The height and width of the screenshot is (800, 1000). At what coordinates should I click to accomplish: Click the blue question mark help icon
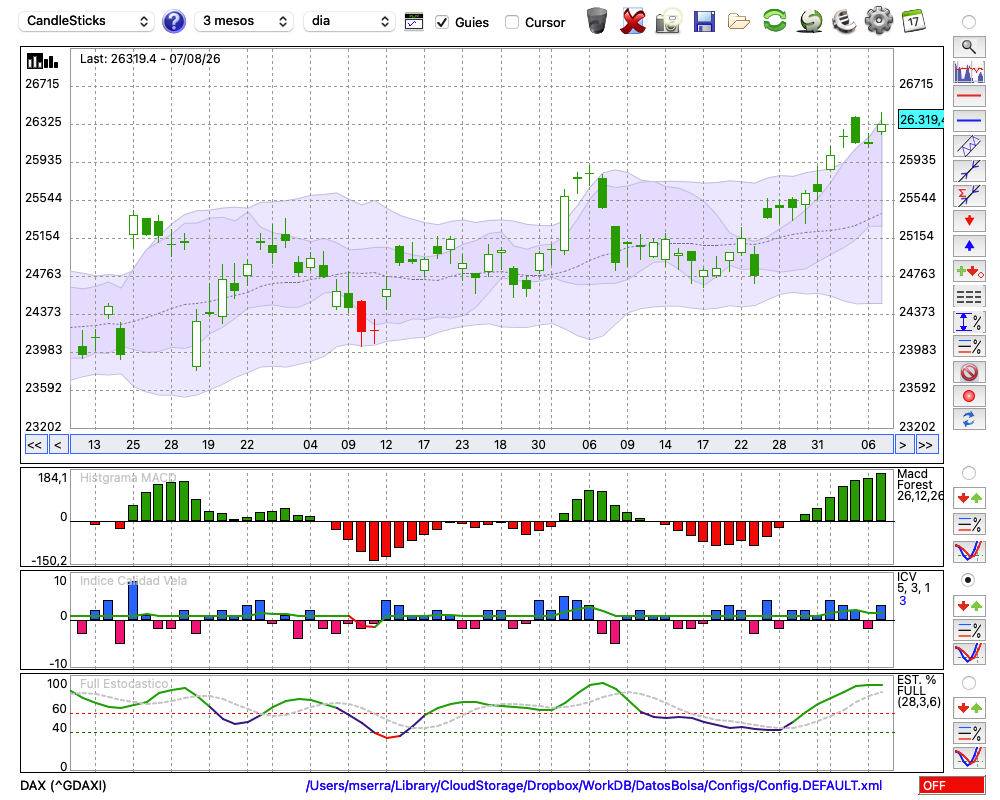pyautogui.click(x=173, y=22)
